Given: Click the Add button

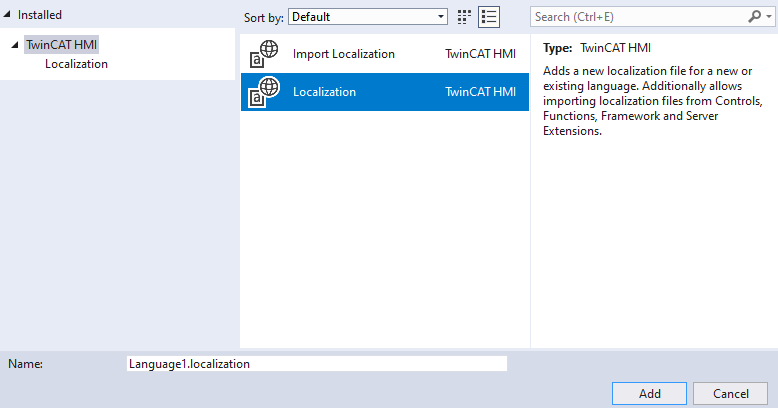Looking at the screenshot, I should pyautogui.click(x=649, y=394).
